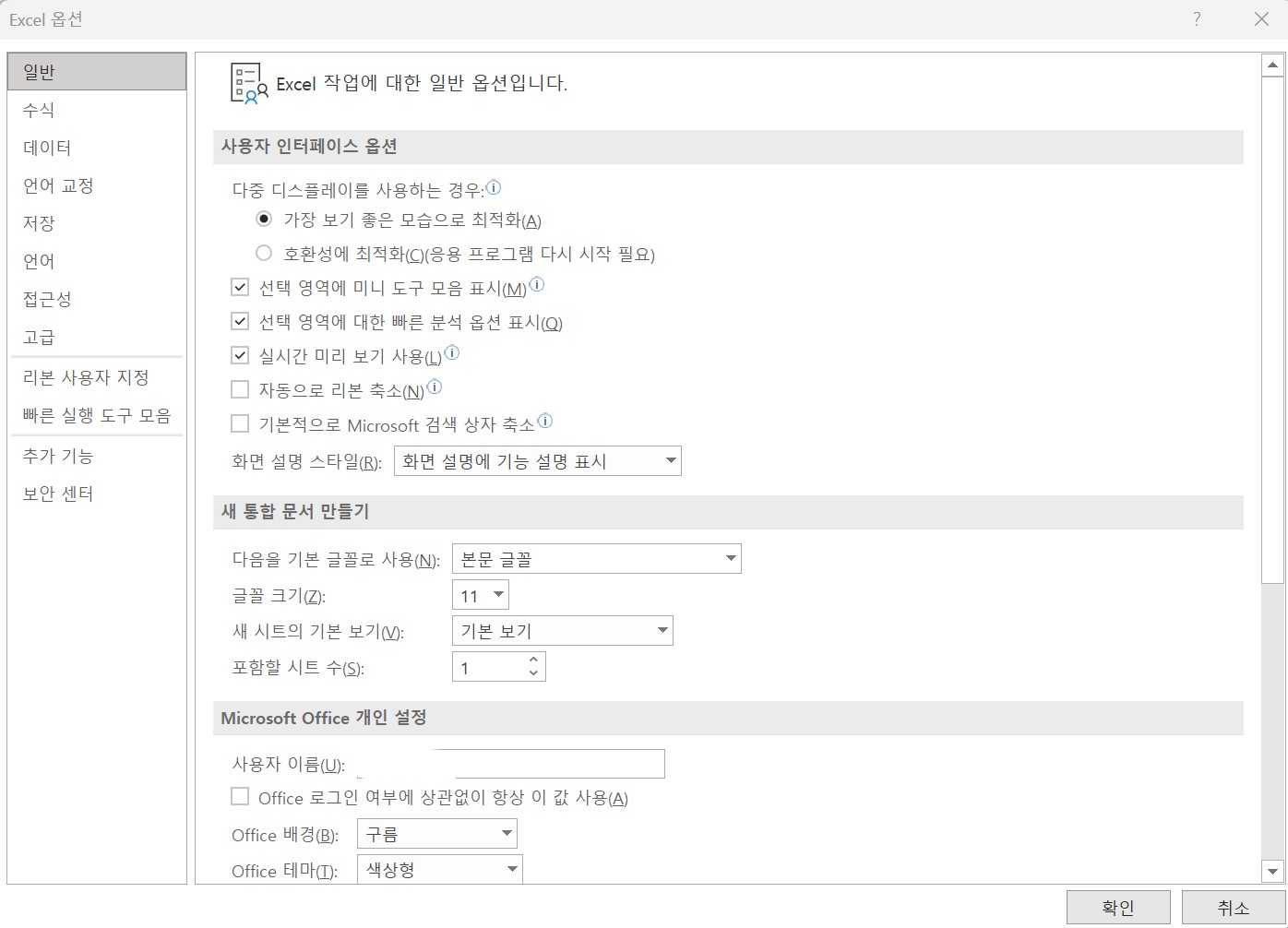
Task: Check Office 로그인 여부에 상관없이 항상 이 값 사용
Action: click(x=240, y=796)
